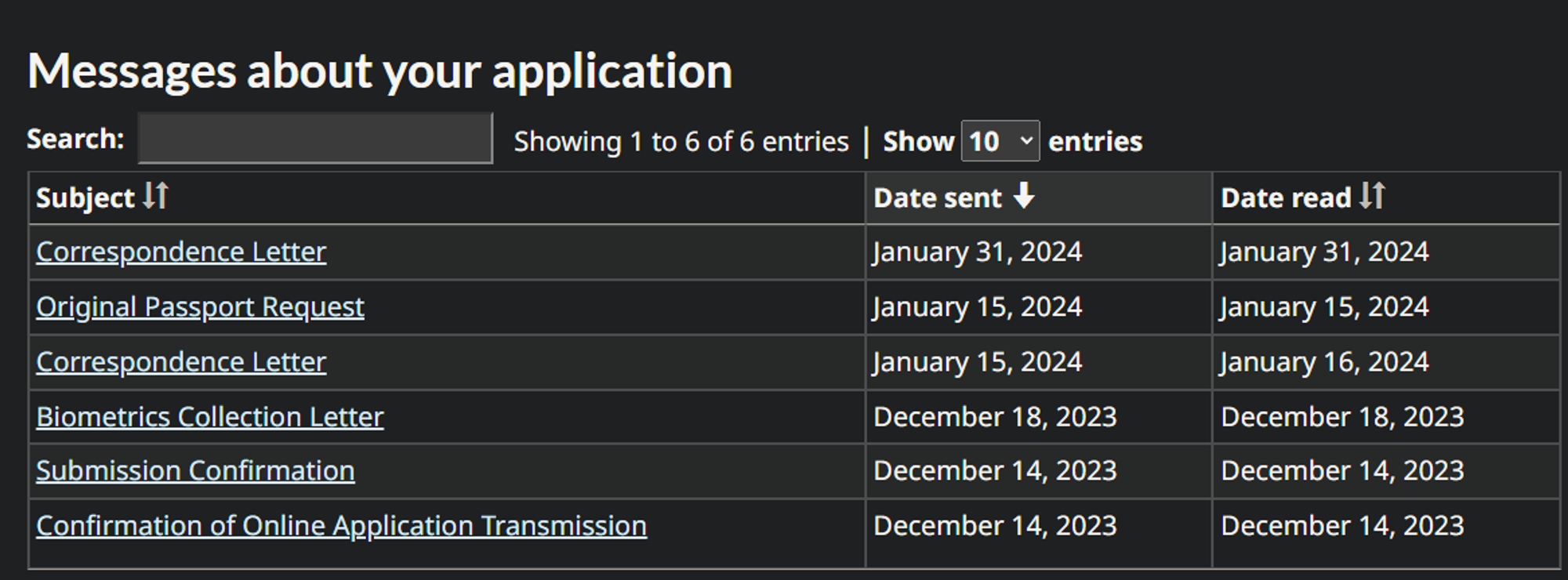This screenshot has height=580, width=1568.
Task: Open Correspondence Letter sent January 31, 2024
Action: pyautogui.click(x=181, y=252)
